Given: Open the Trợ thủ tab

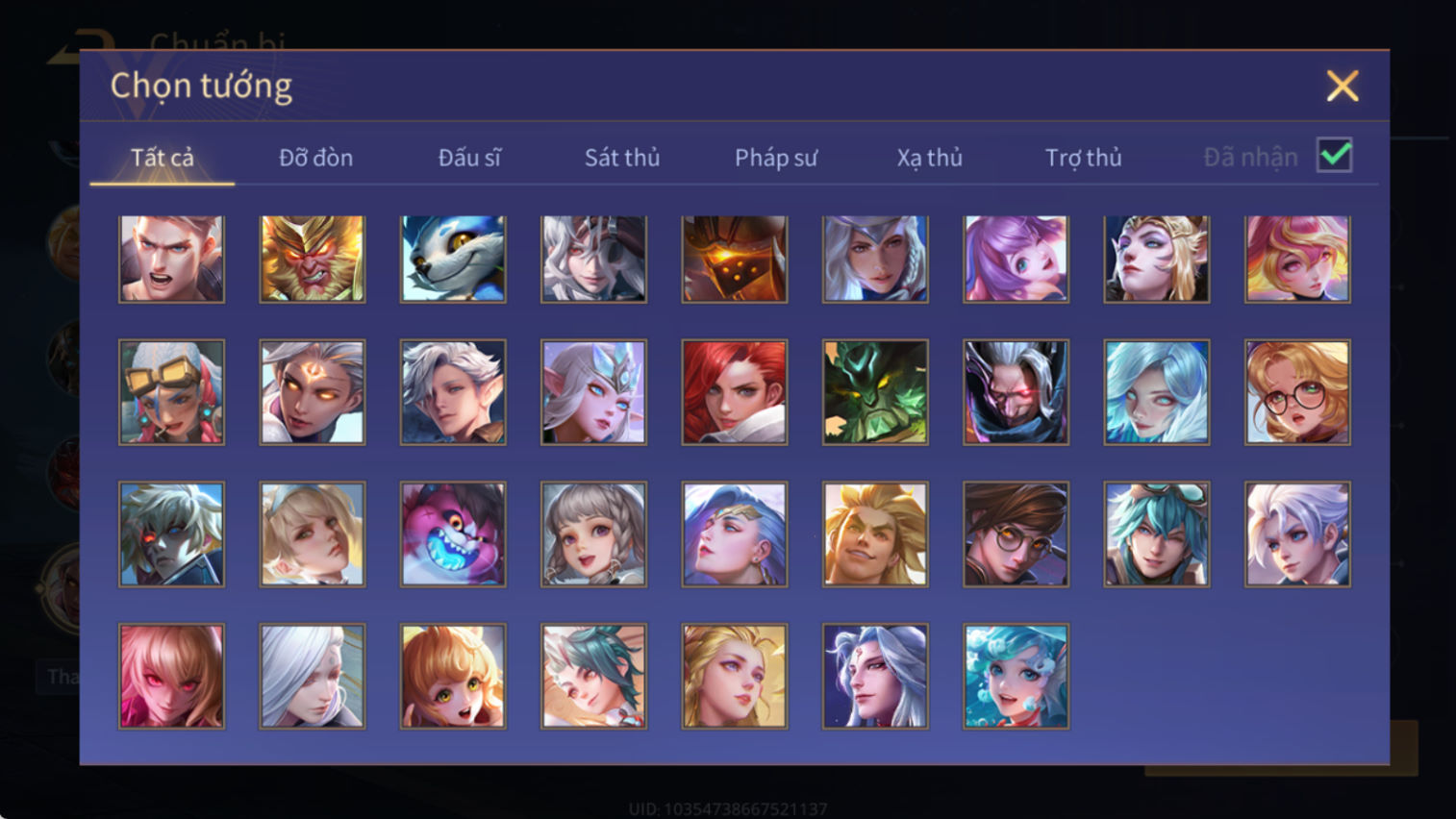Looking at the screenshot, I should click(x=1084, y=158).
